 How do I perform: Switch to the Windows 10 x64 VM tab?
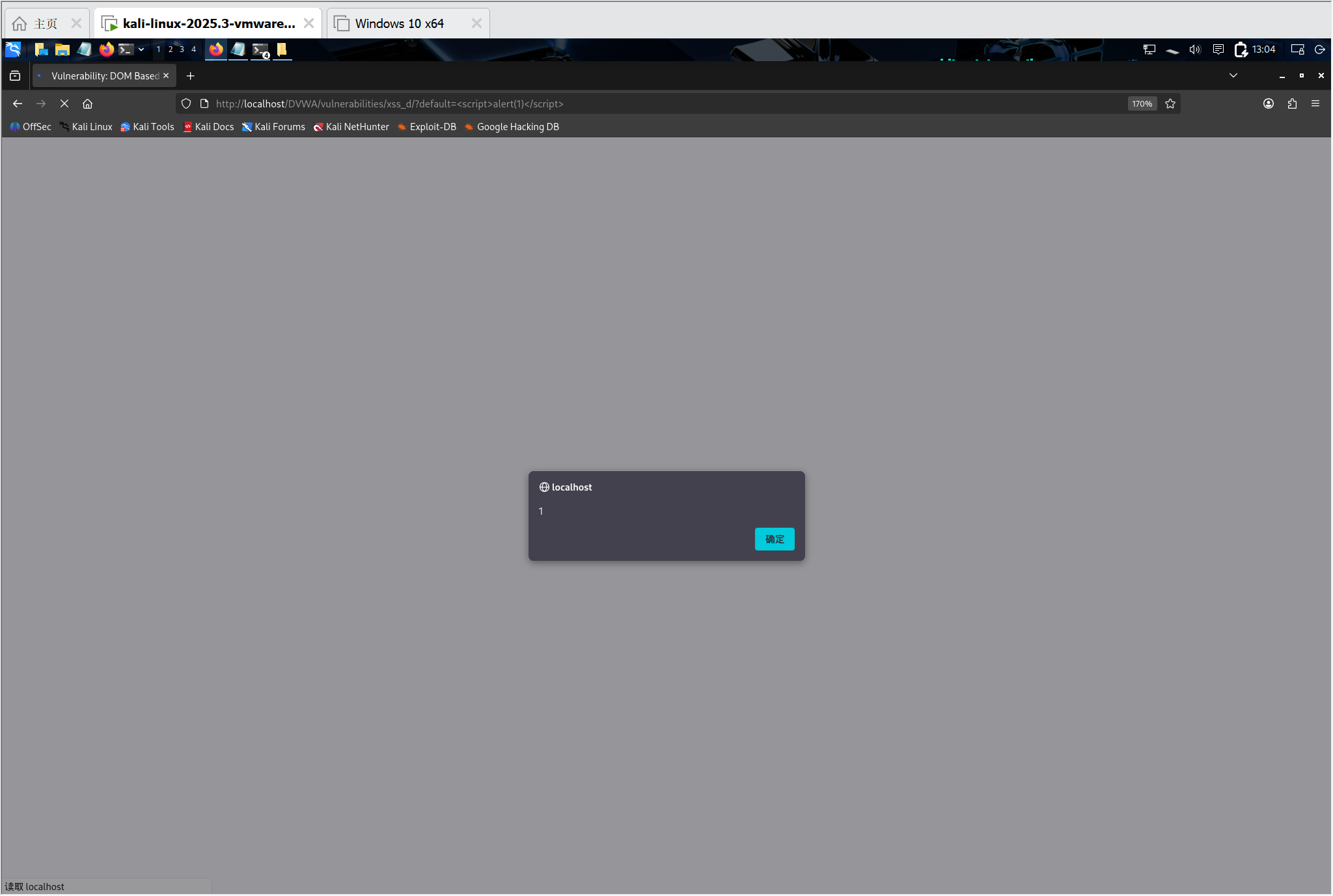[400, 23]
